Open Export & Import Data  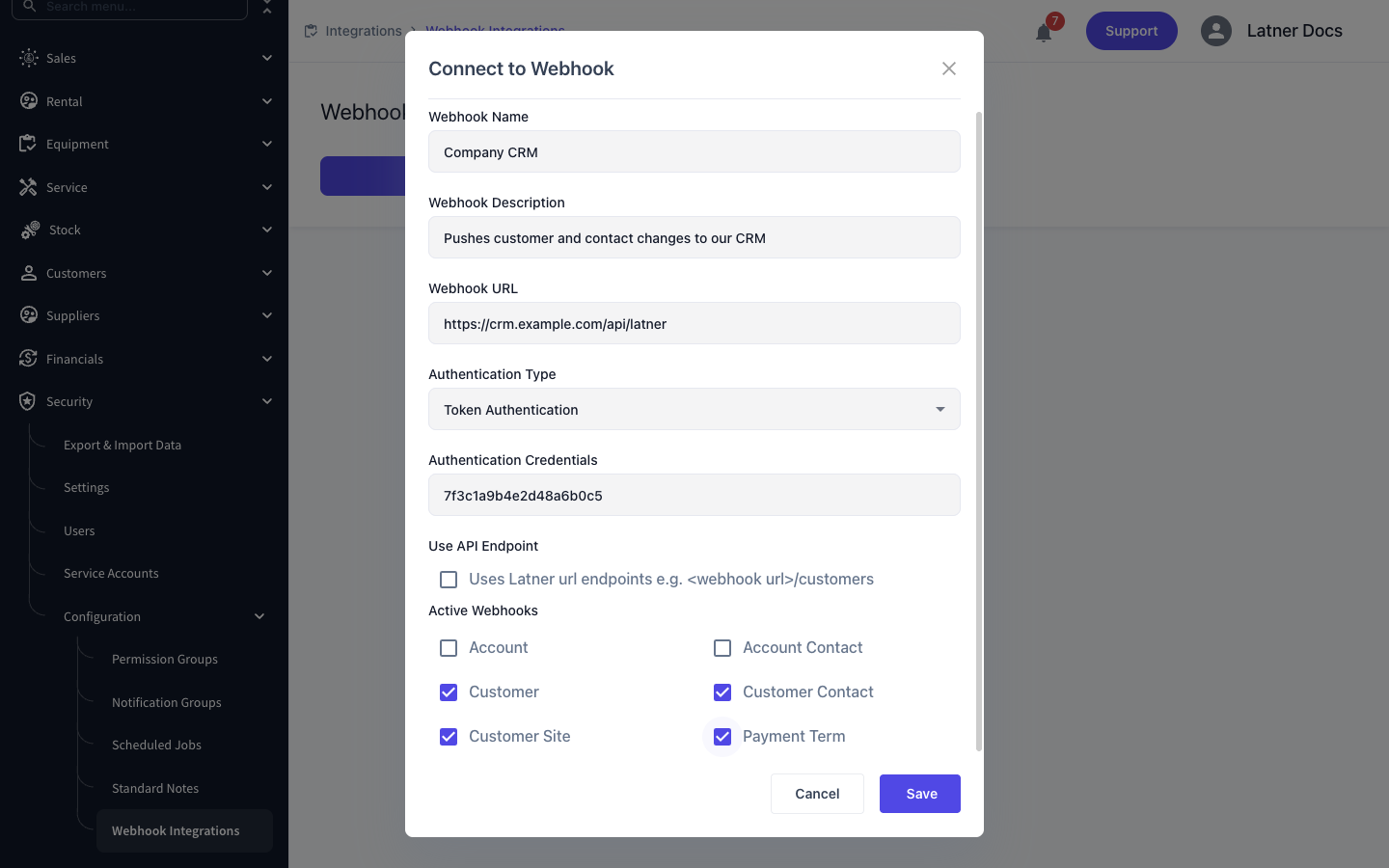tap(123, 446)
